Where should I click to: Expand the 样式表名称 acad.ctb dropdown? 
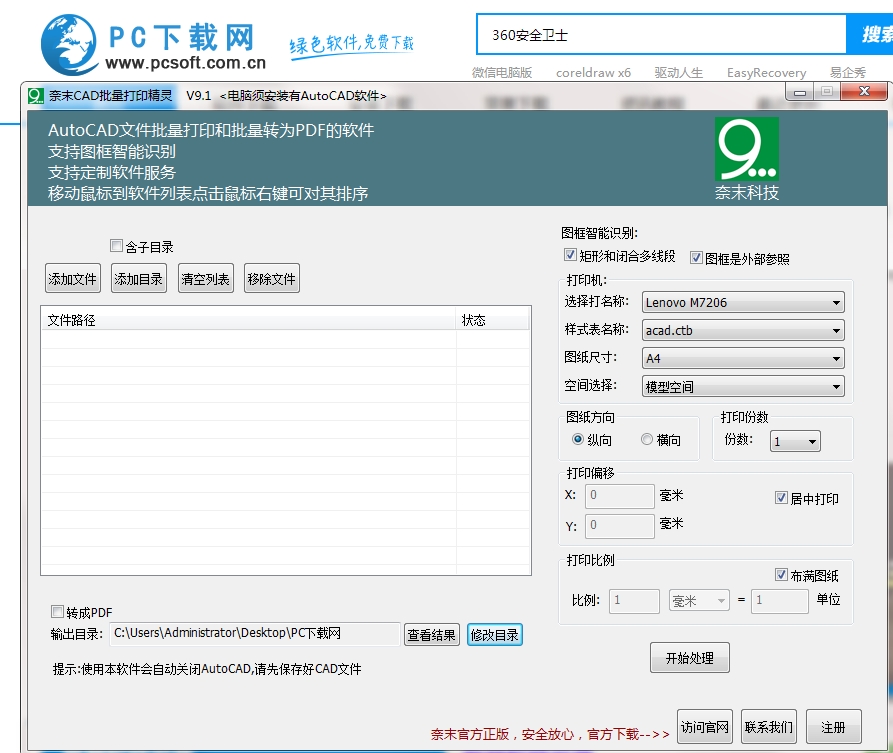[x=743, y=330]
